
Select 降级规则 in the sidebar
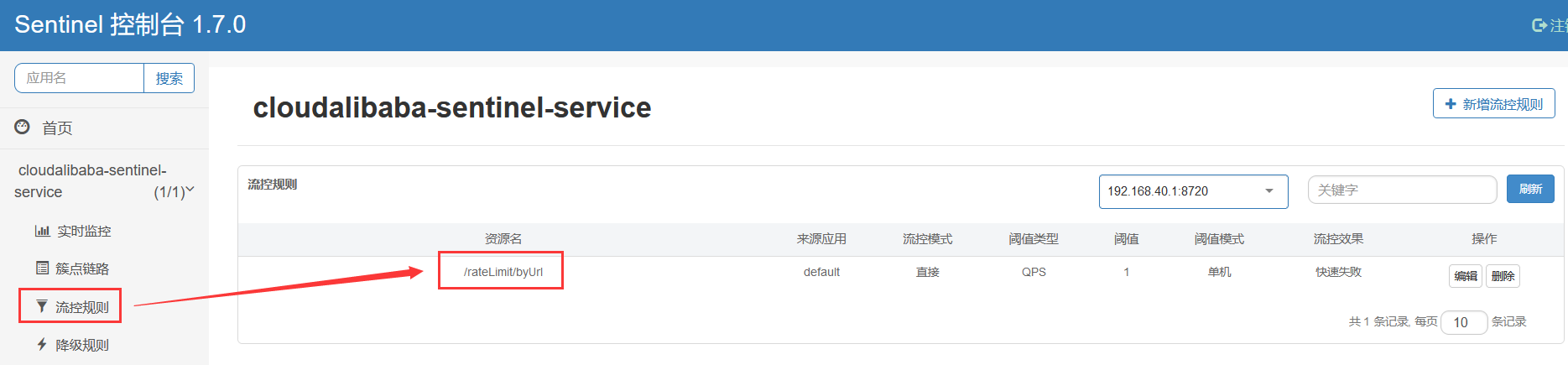pos(82,345)
